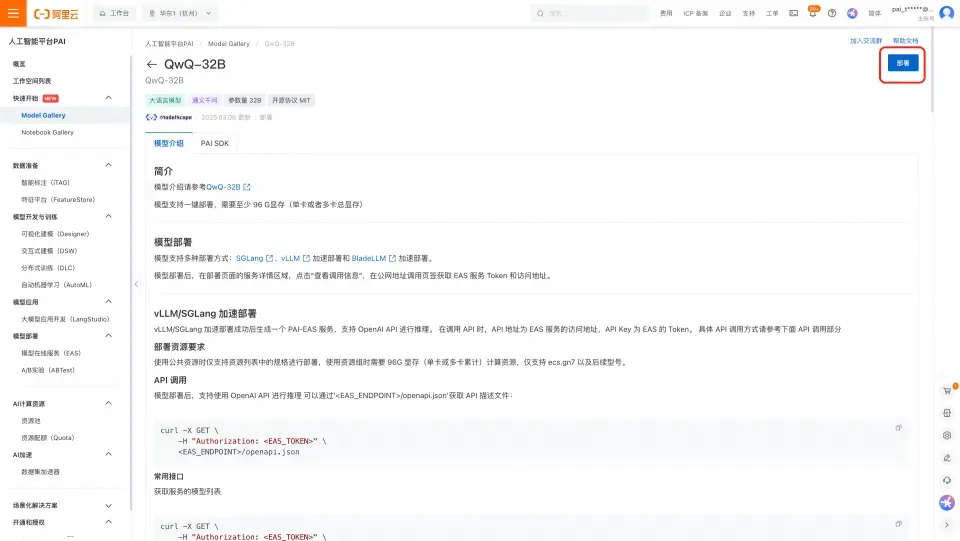The height and width of the screenshot is (541, 960).
Task: Click 人工智能平台PAI breadcrumb
Action: pos(169,44)
